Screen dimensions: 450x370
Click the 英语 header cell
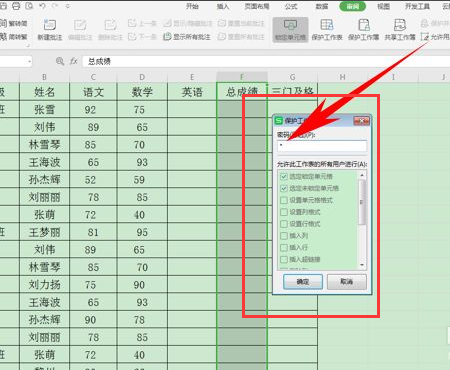(192, 92)
